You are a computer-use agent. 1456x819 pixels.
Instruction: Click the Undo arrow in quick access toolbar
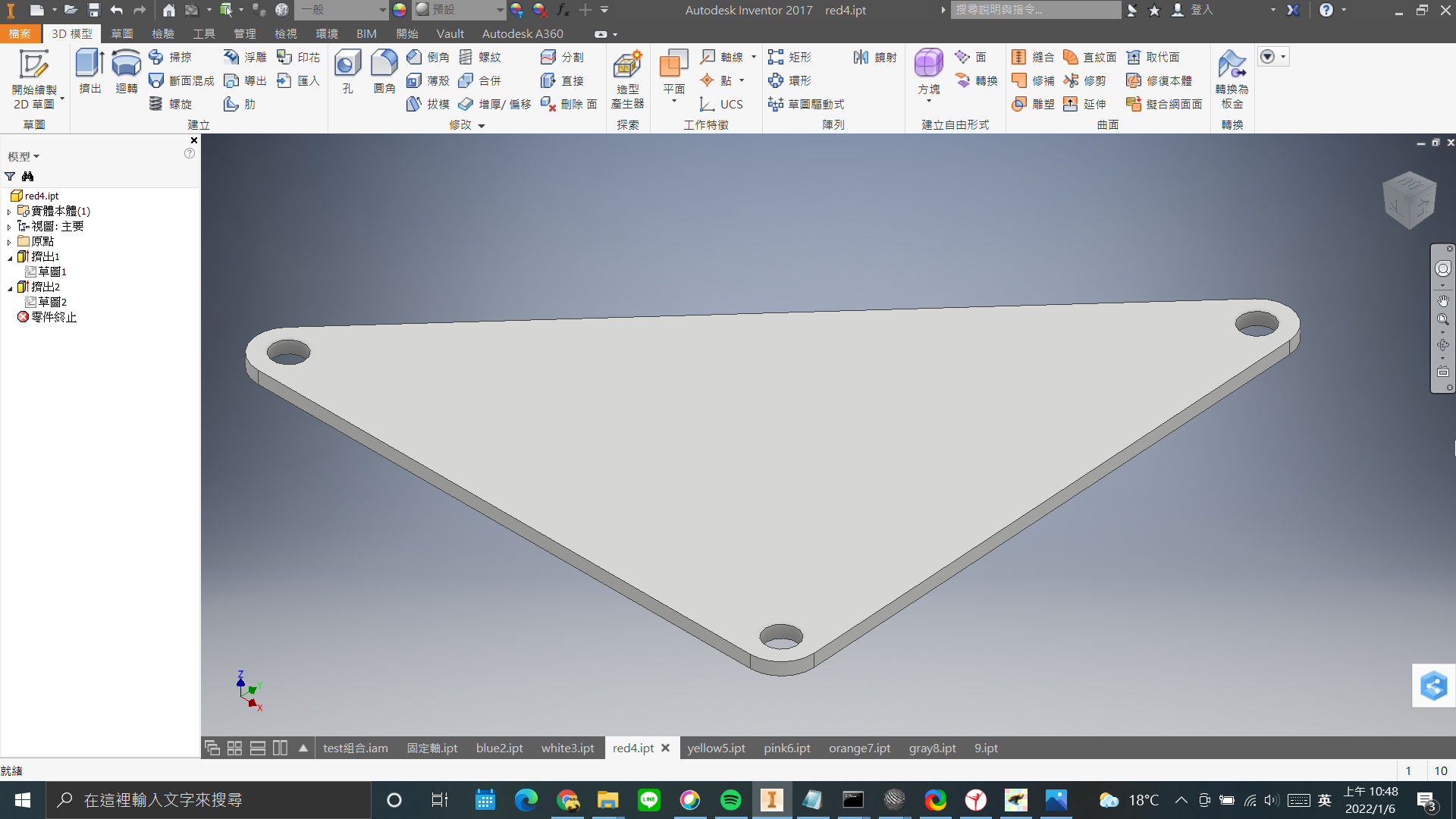click(116, 10)
